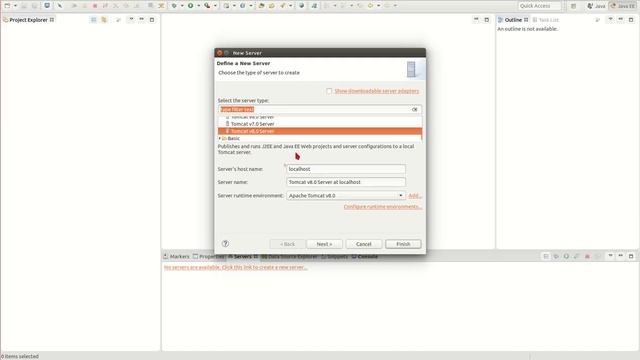Open the Servers view menu arrow

[x=611, y=256]
